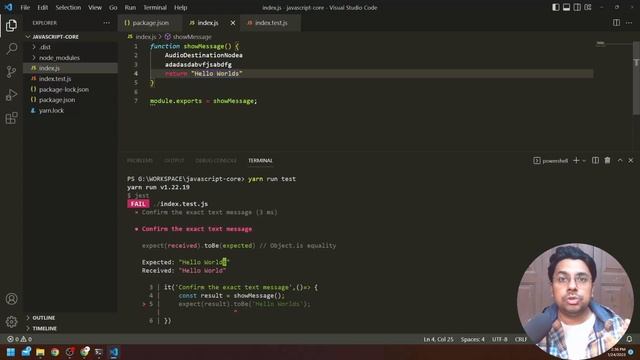Click Ln 4, Col 25 status item
The width and height of the screenshot is (640, 360).
(438, 339)
